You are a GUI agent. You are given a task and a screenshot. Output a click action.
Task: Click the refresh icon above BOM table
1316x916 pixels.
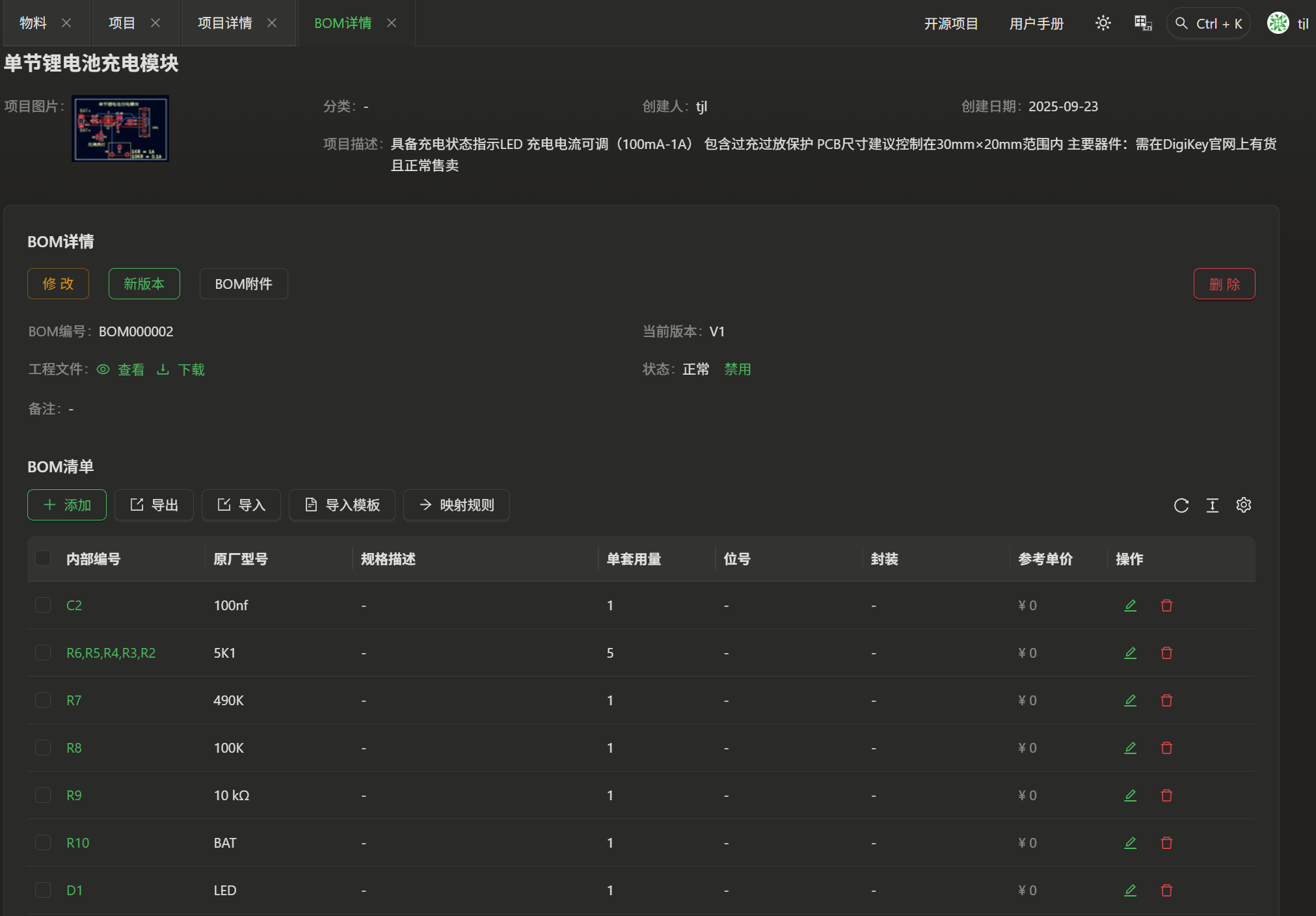point(1181,505)
